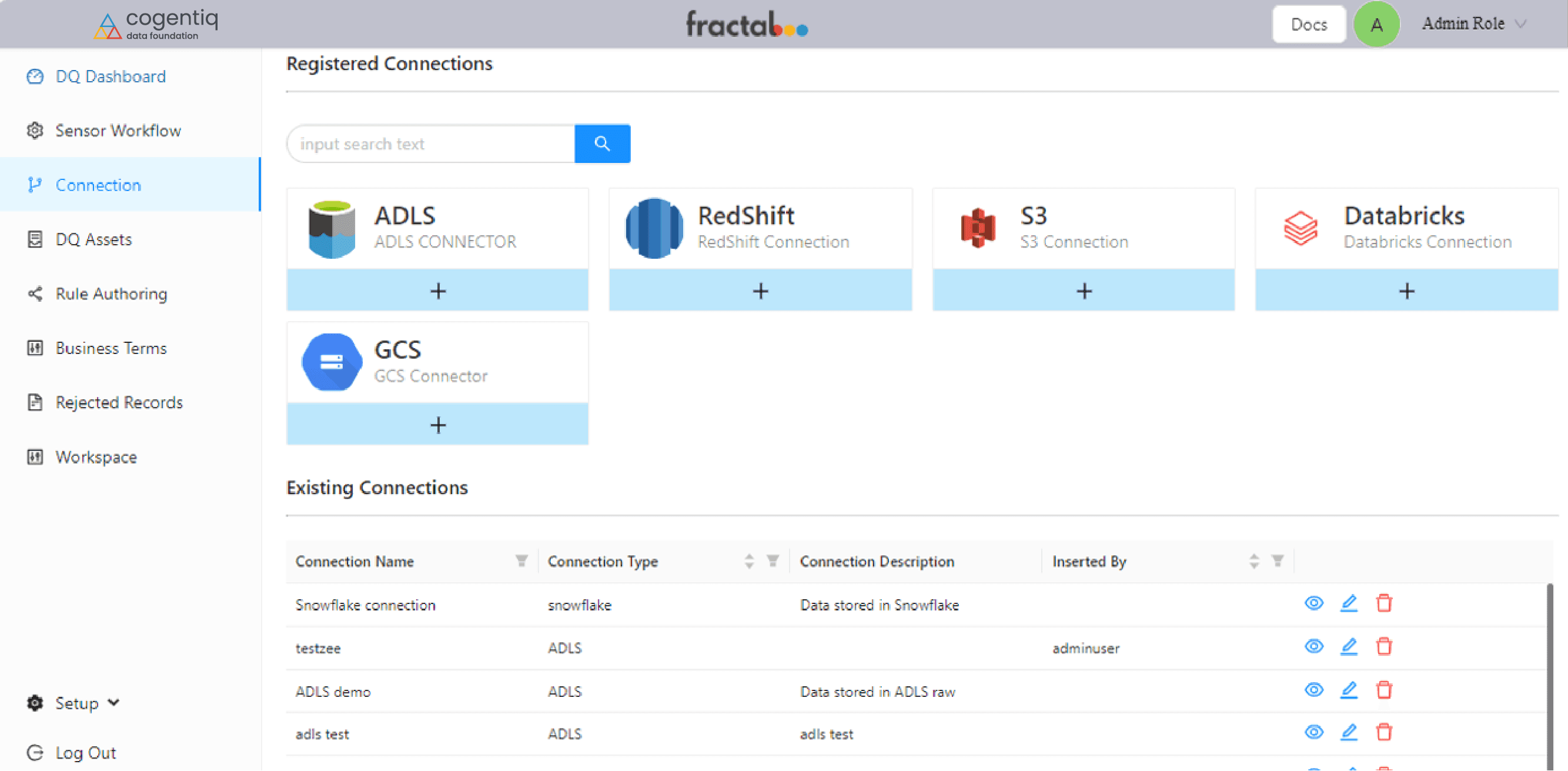Edit the Snowflake connection row
Image resolution: width=1568 pixels, height=771 pixels.
click(x=1349, y=603)
